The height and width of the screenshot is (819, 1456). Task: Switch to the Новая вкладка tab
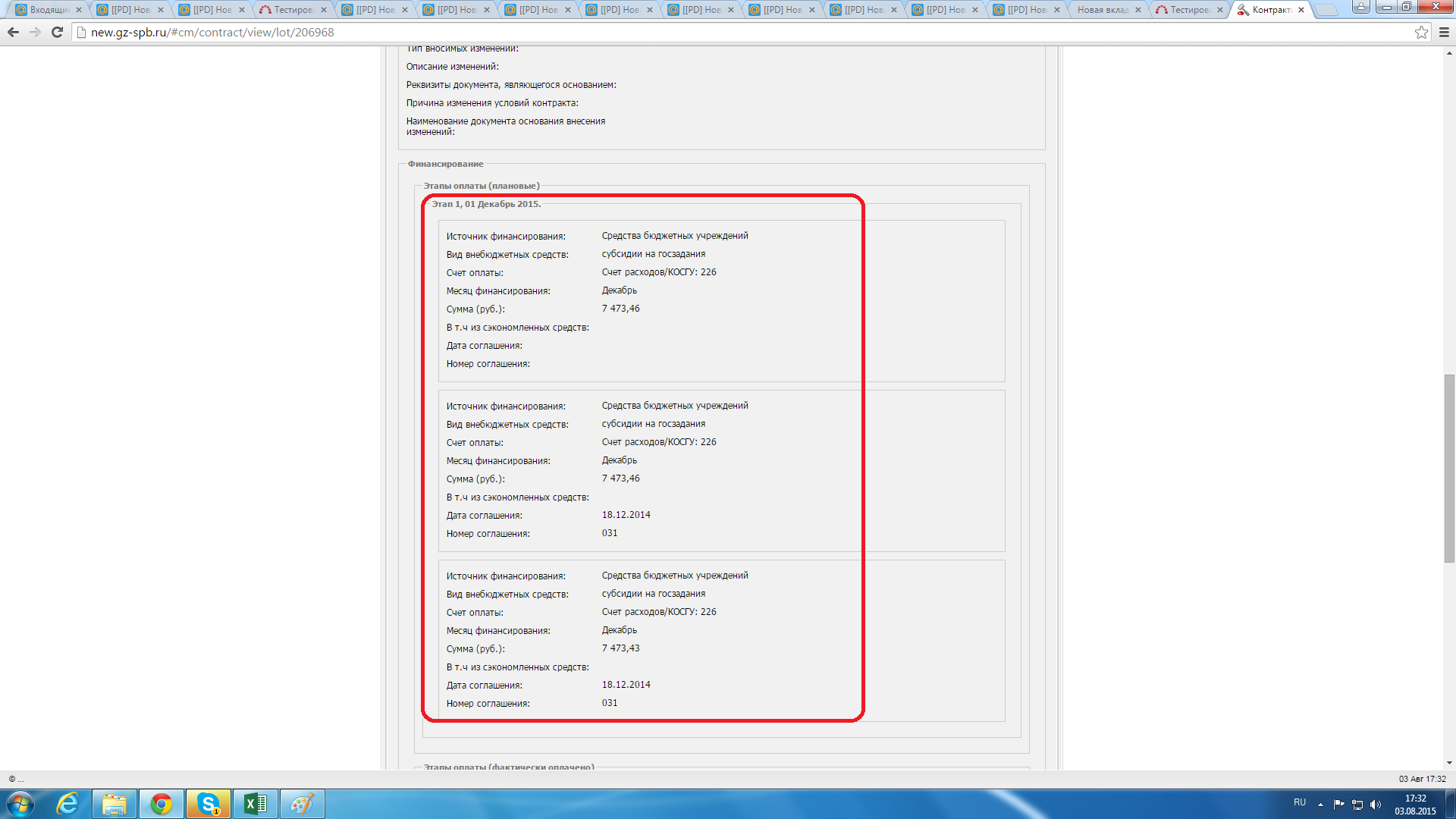click(x=1102, y=10)
